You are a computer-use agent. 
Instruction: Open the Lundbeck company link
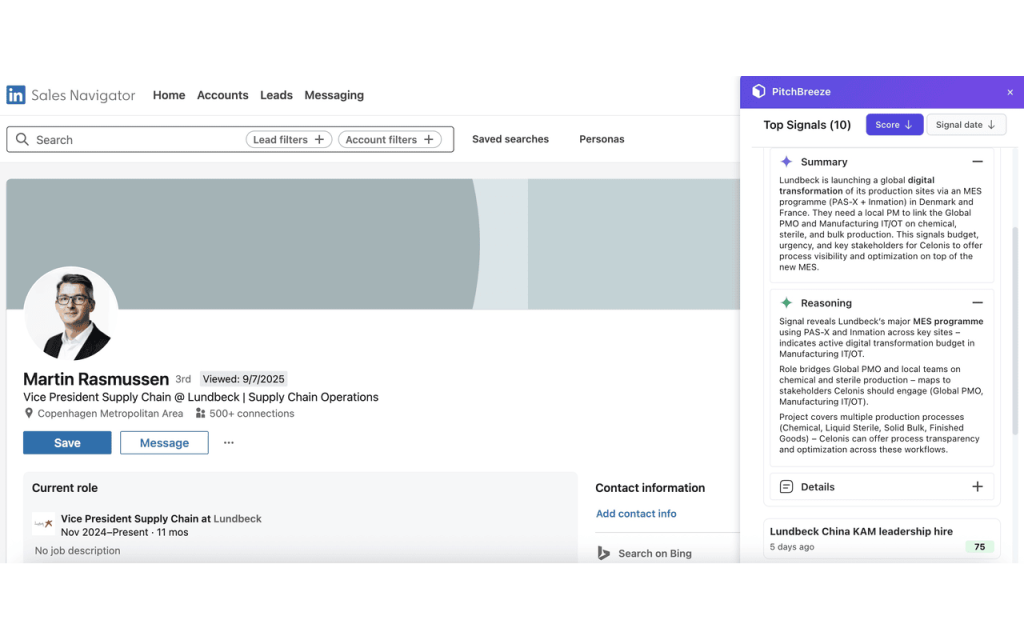(237, 519)
